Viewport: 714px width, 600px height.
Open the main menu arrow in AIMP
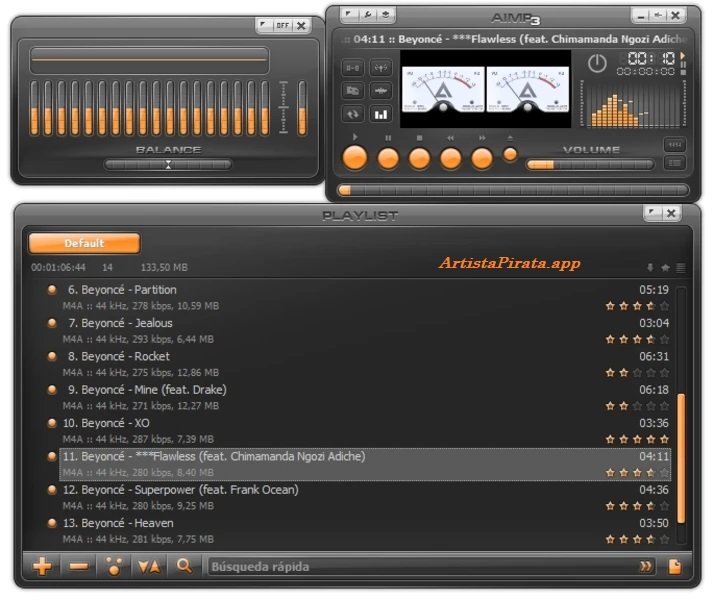coord(348,15)
